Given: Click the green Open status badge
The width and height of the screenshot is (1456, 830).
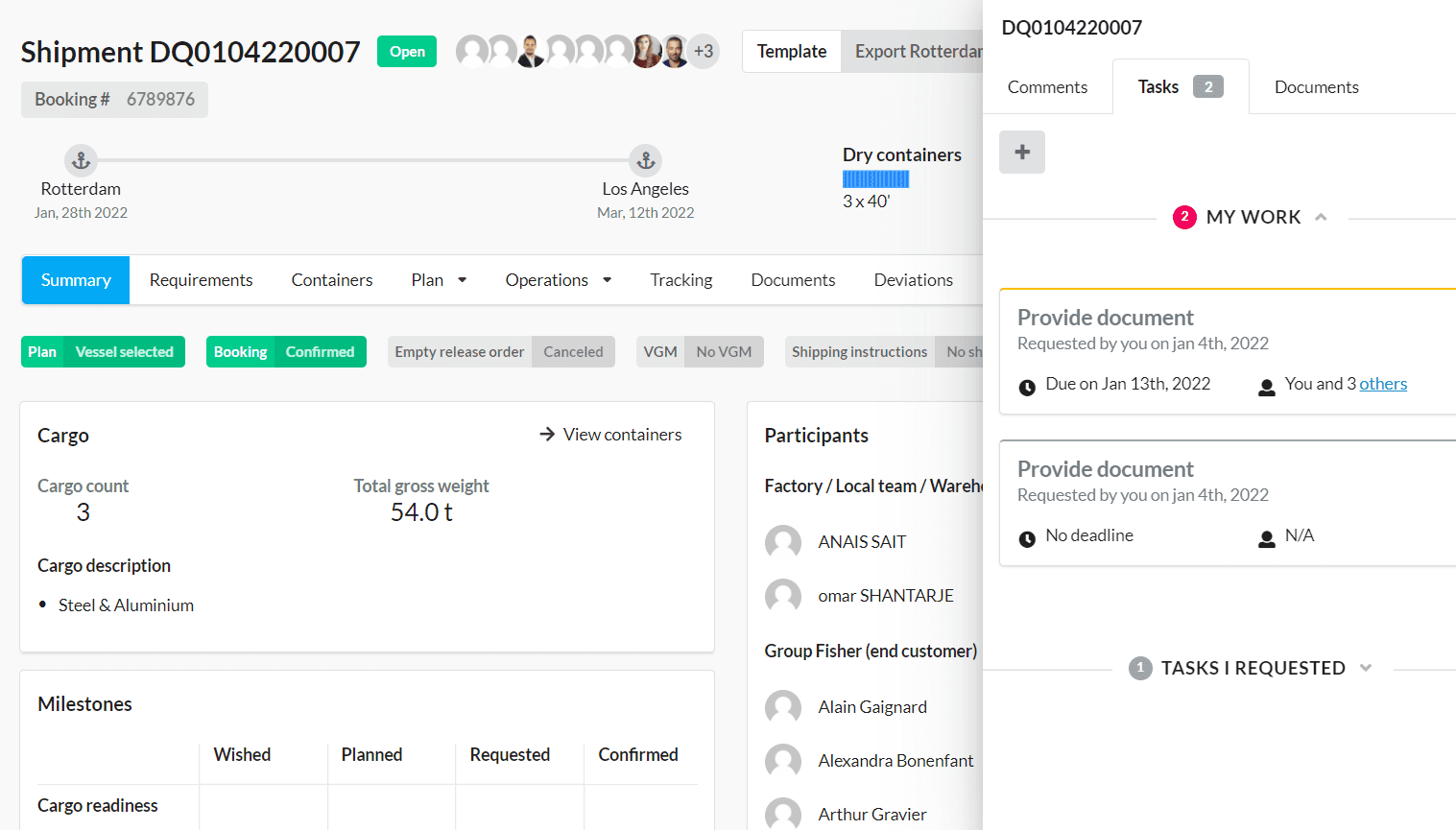Looking at the screenshot, I should click(x=407, y=52).
